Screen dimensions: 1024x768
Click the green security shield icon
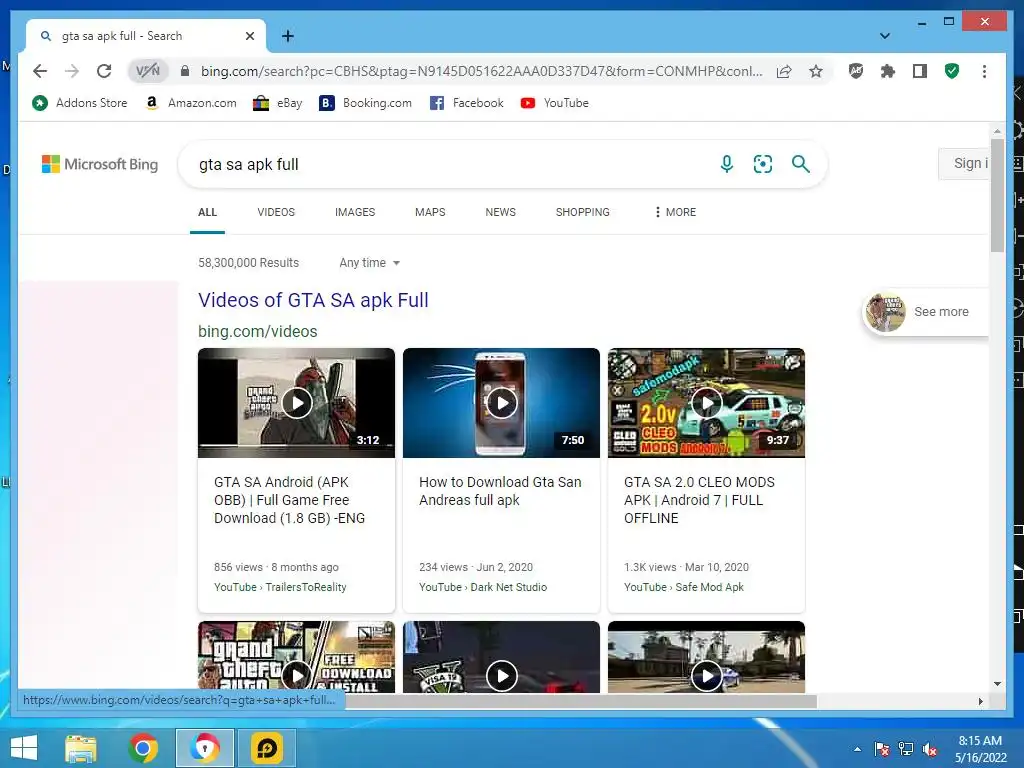pyautogui.click(x=952, y=71)
